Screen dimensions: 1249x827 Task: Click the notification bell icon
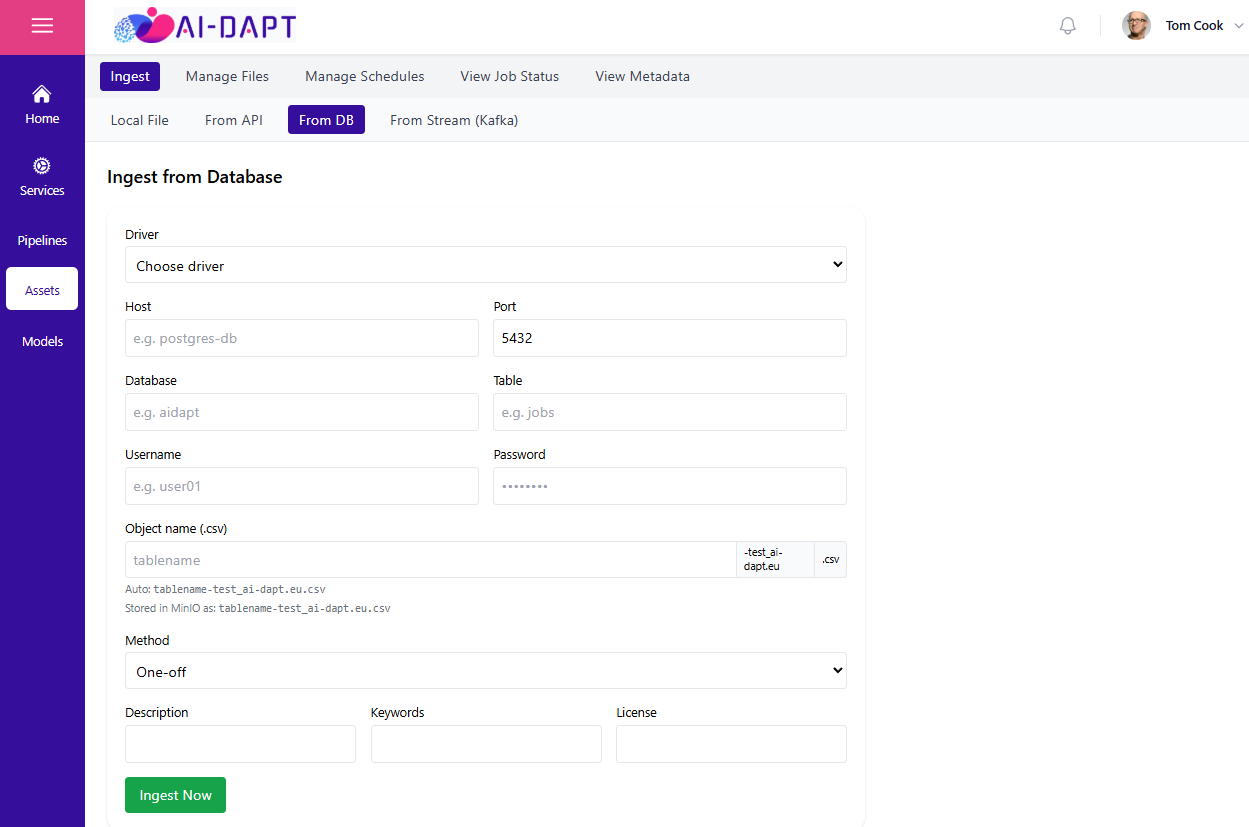pos(1068,26)
